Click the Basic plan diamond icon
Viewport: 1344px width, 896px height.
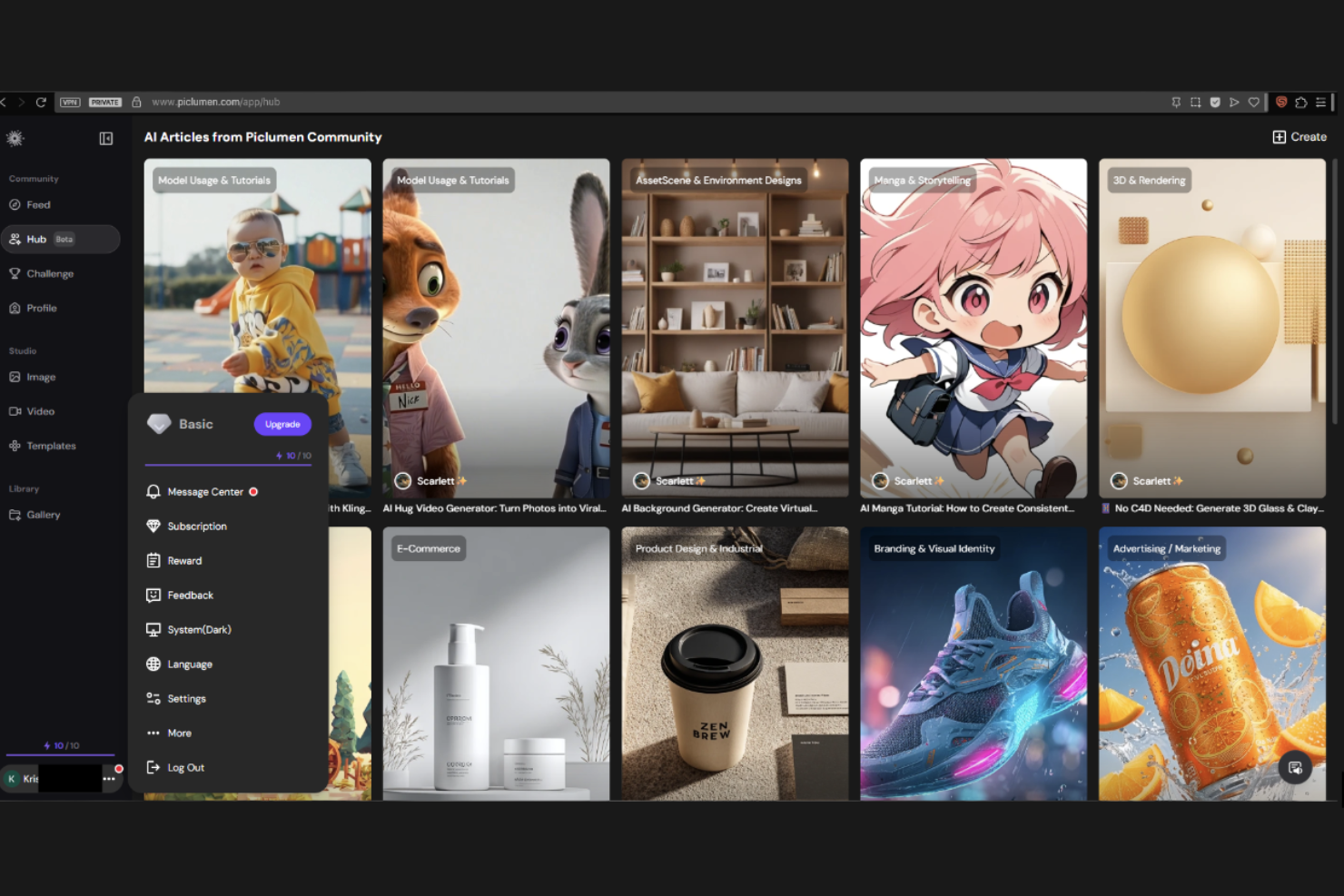point(159,424)
